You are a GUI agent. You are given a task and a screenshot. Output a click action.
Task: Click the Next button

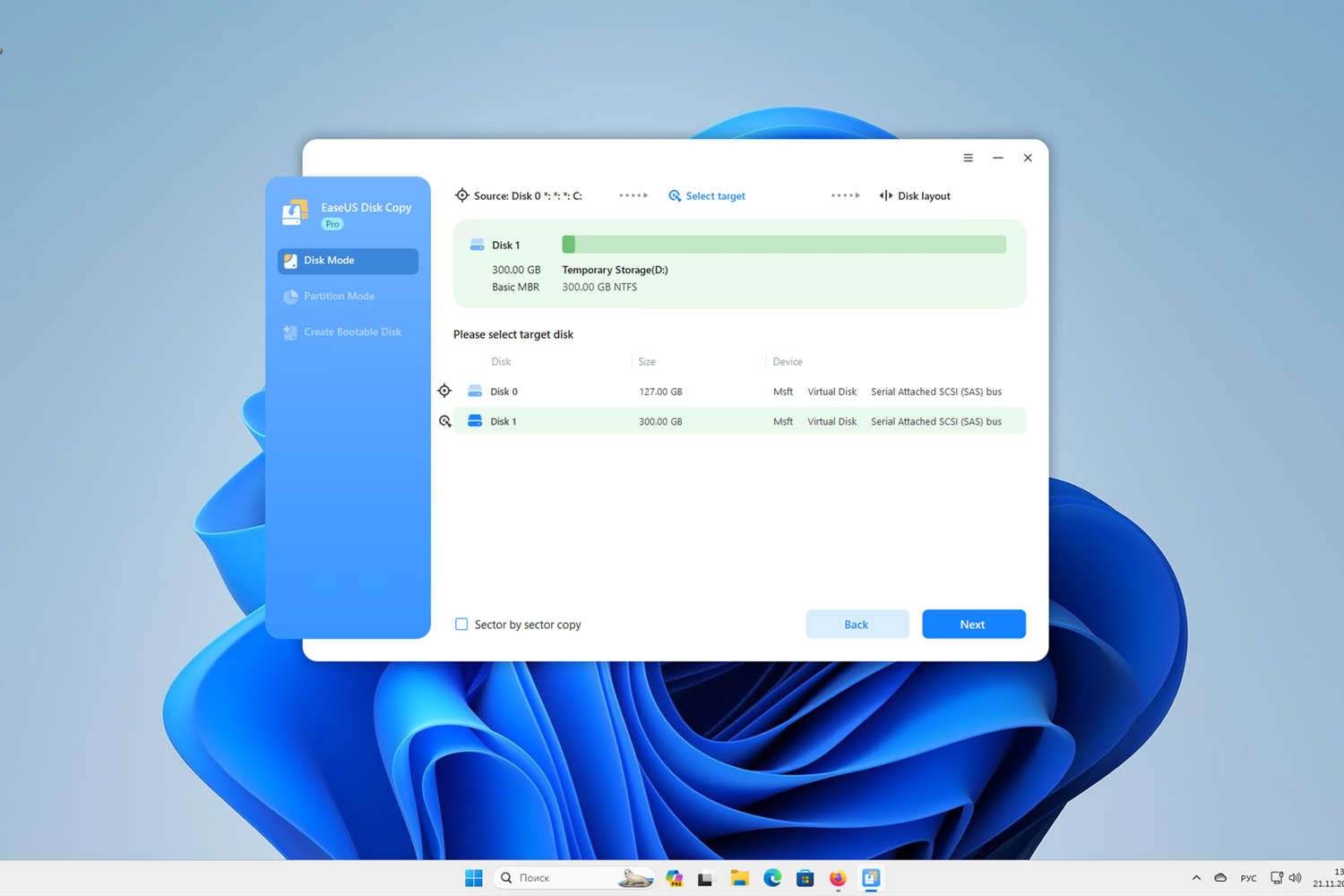(973, 624)
